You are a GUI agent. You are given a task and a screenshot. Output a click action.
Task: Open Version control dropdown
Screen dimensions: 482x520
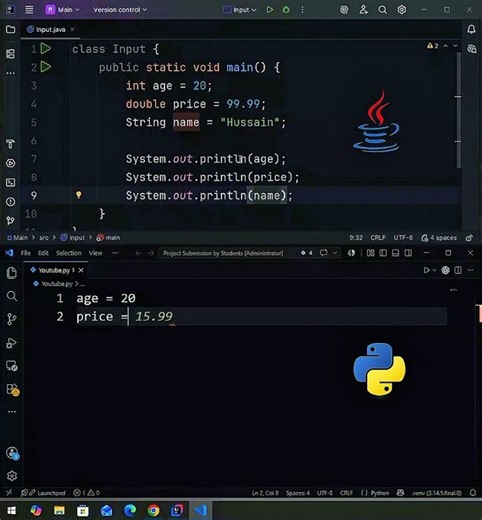point(120,10)
